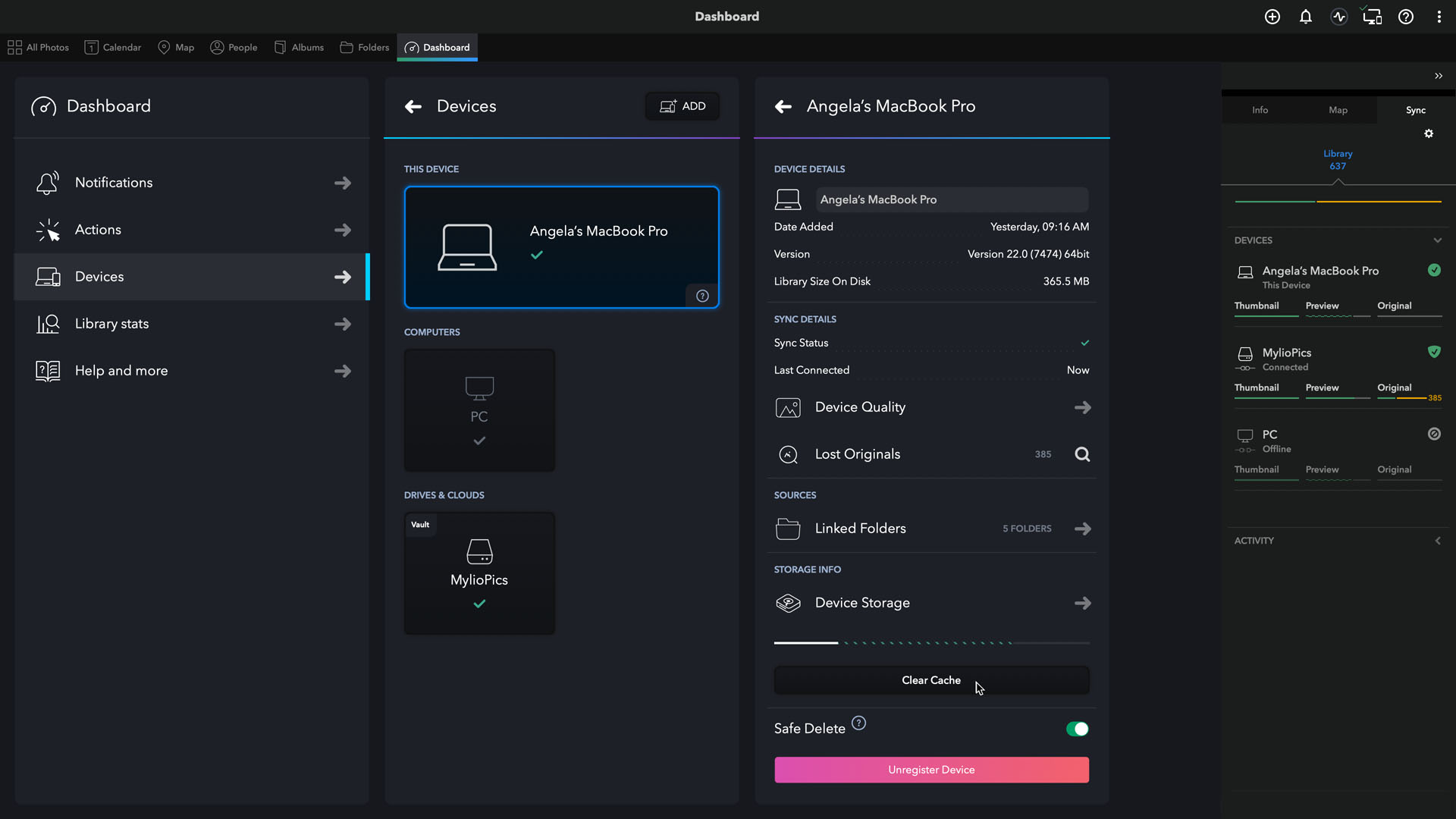Click laptop icon beside device name field
Viewport: 1456px width, 819px height.
(788, 199)
